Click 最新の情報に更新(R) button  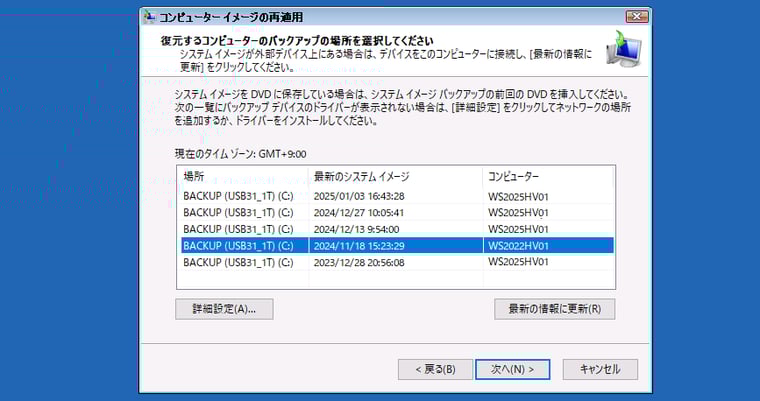pos(554,309)
